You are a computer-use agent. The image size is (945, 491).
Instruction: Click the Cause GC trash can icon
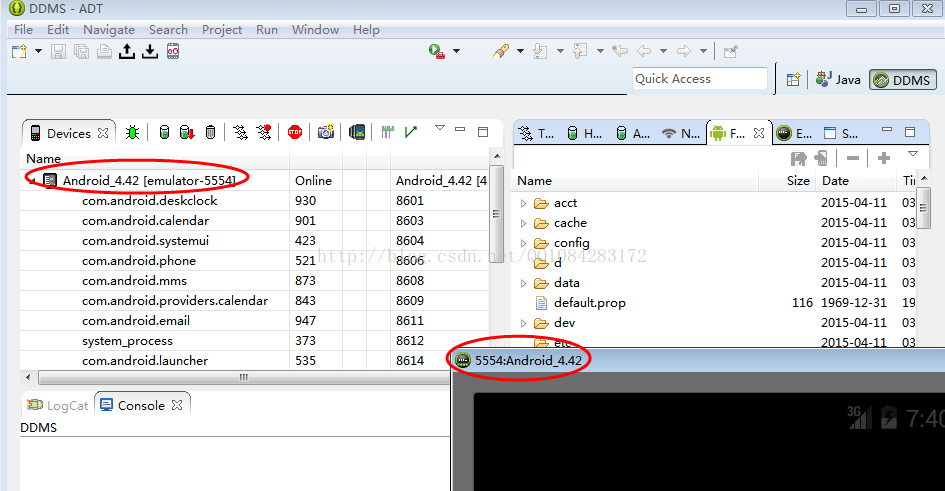click(x=210, y=132)
